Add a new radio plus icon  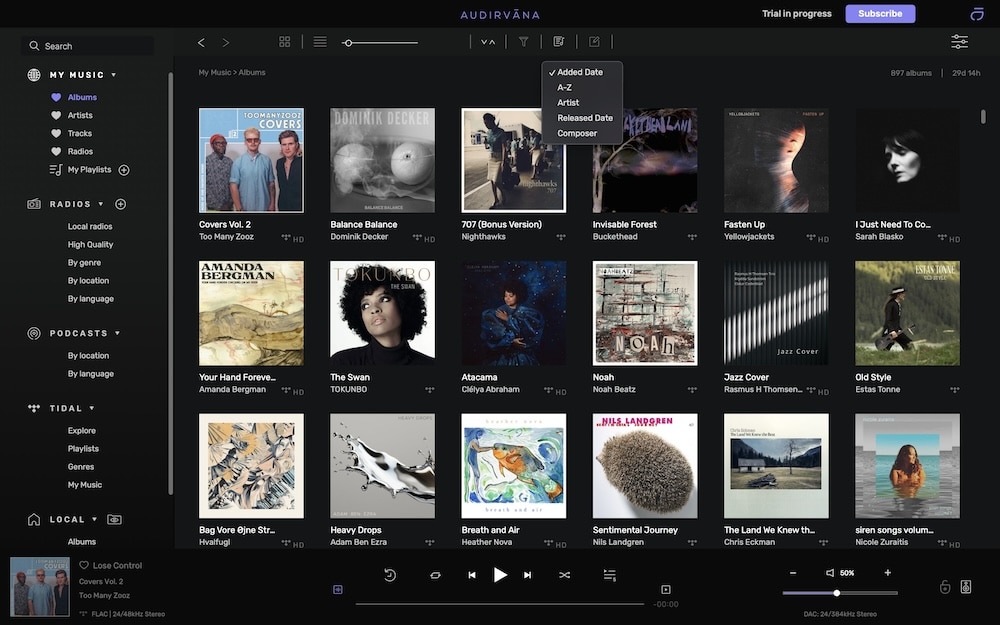point(121,204)
